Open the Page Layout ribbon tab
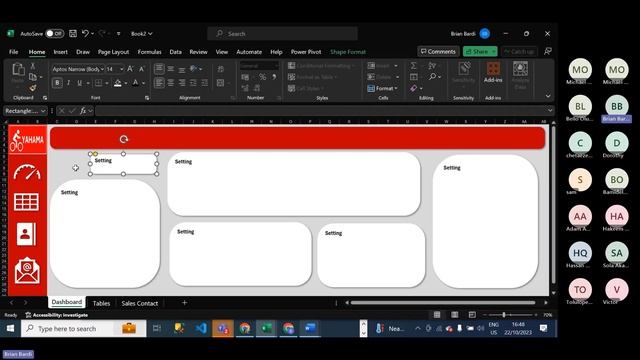This screenshot has height=360, width=640. [113, 52]
